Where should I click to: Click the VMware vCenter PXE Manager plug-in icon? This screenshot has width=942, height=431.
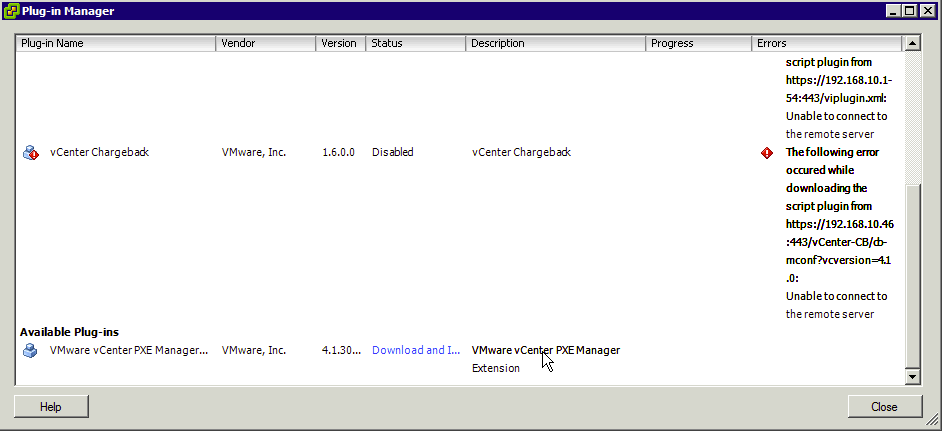coord(30,350)
